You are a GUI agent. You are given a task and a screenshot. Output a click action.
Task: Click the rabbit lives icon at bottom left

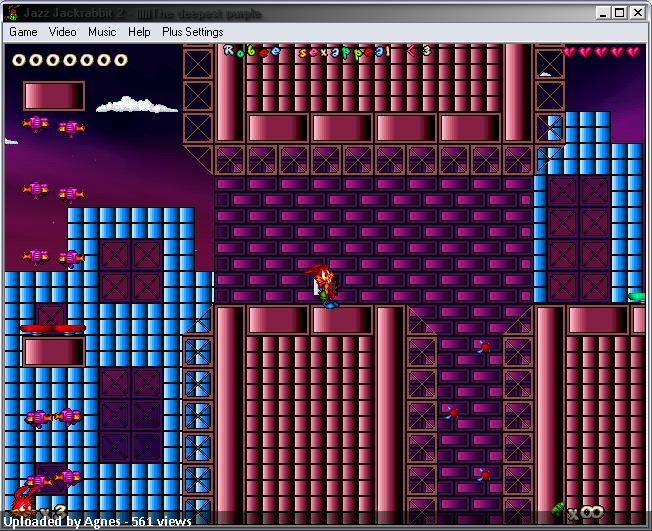24,502
